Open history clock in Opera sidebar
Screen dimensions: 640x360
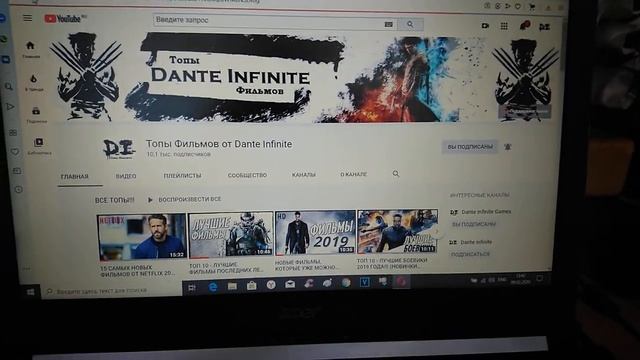click(x=18, y=189)
